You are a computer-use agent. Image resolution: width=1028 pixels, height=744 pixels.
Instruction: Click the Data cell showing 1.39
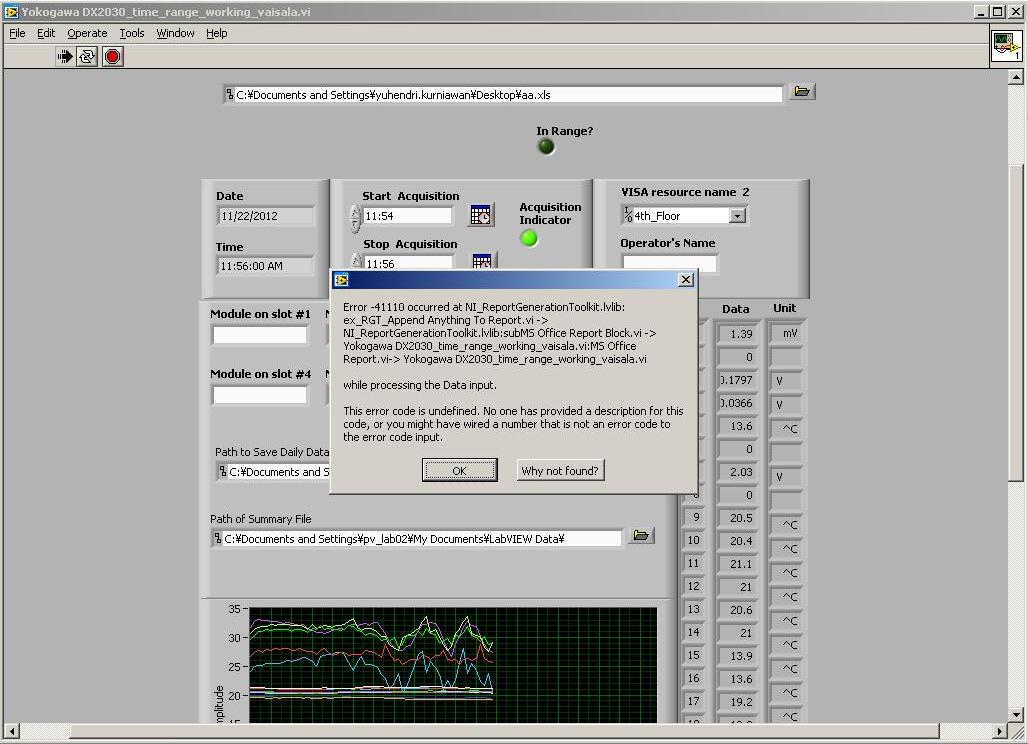click(x=738, y=334)
